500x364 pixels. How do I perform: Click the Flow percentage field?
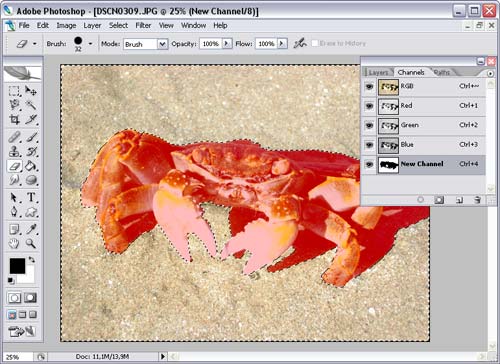pos(266,44)
